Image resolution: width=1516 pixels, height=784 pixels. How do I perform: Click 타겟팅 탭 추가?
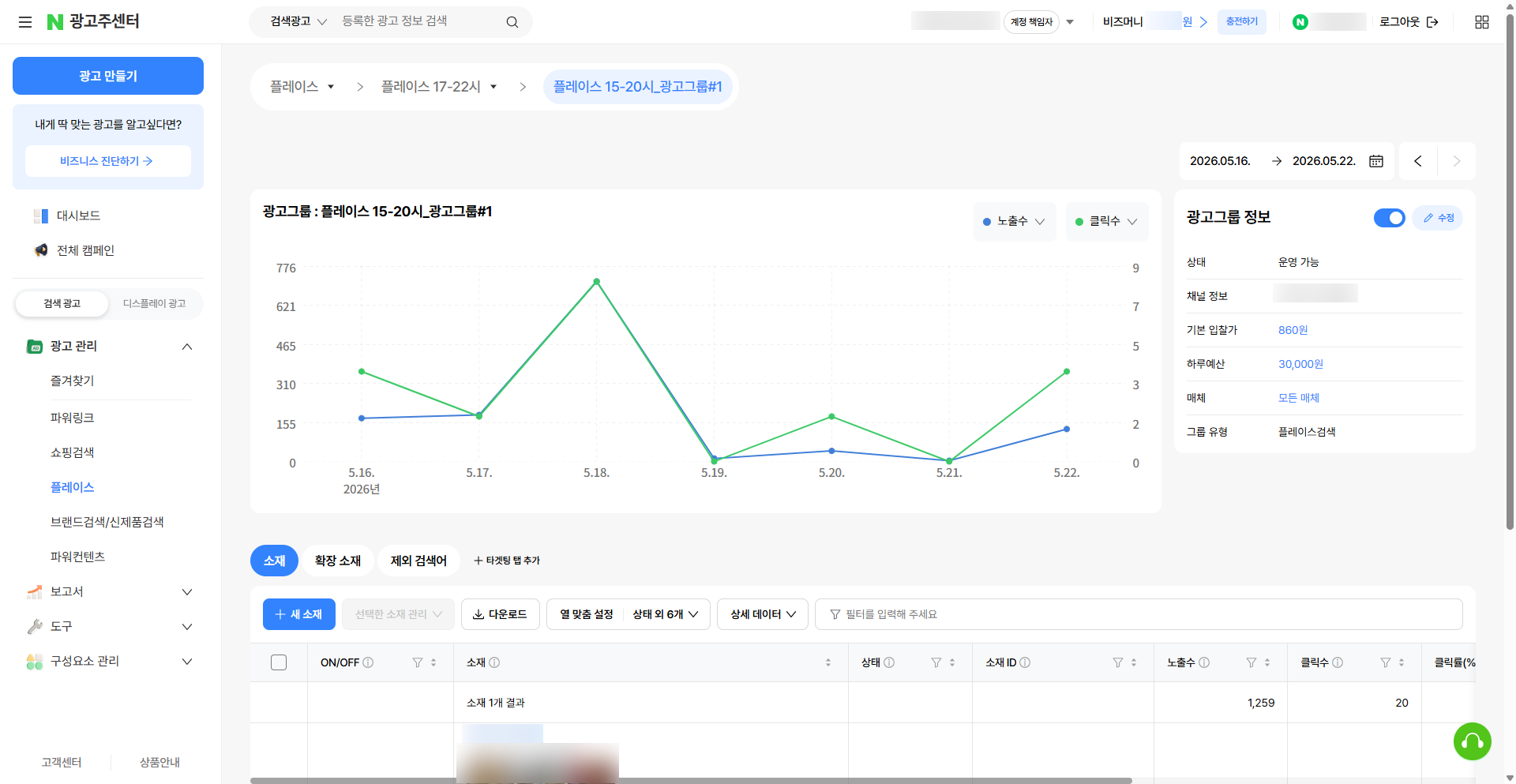tap(507, 561)
